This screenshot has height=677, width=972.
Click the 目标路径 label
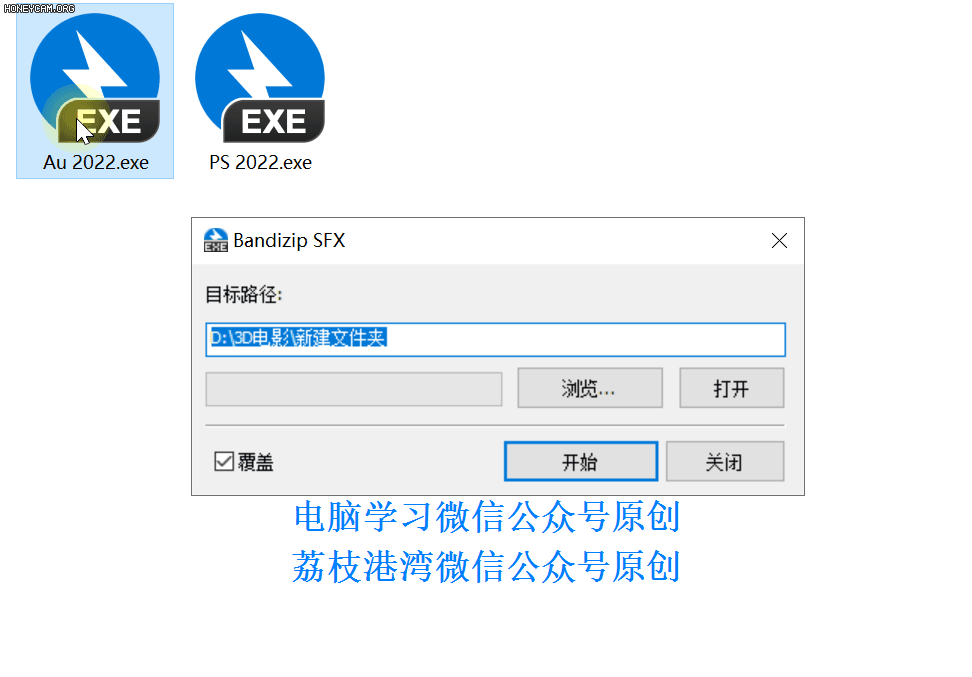pyautogui.click(x=244, y=294)
